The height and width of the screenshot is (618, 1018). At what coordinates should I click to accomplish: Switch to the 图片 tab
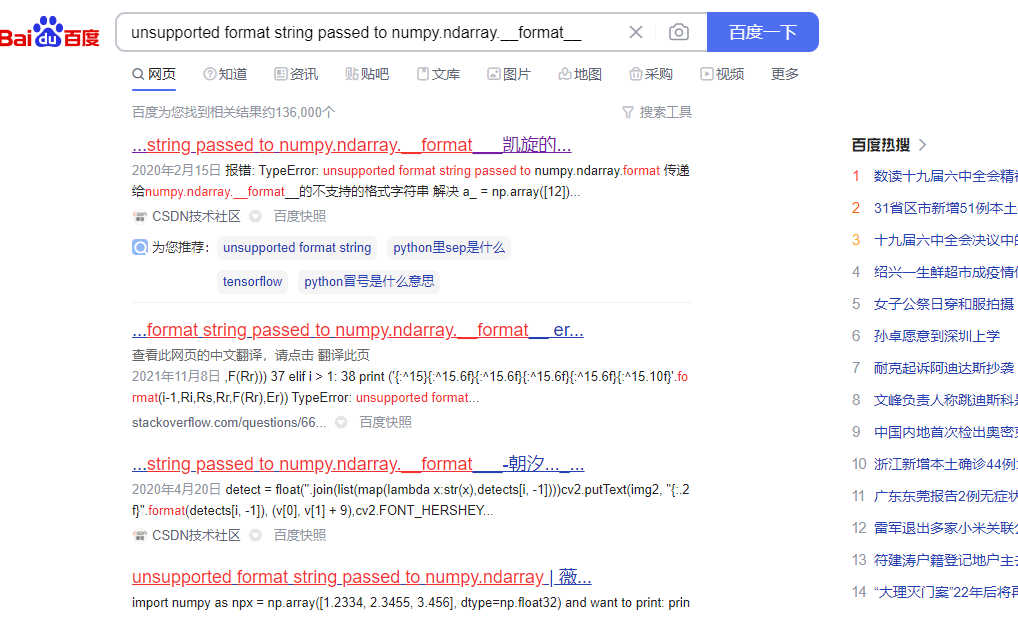509,74
